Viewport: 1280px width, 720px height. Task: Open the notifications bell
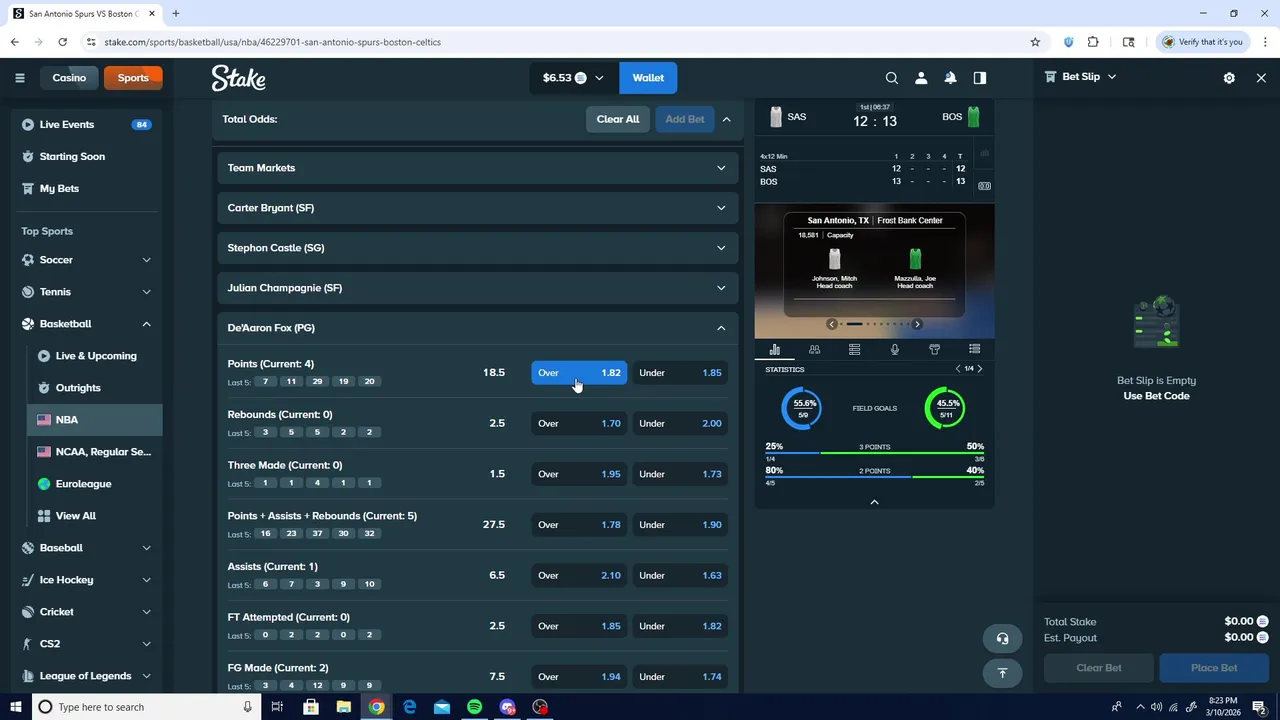click(x=950, y=78)
